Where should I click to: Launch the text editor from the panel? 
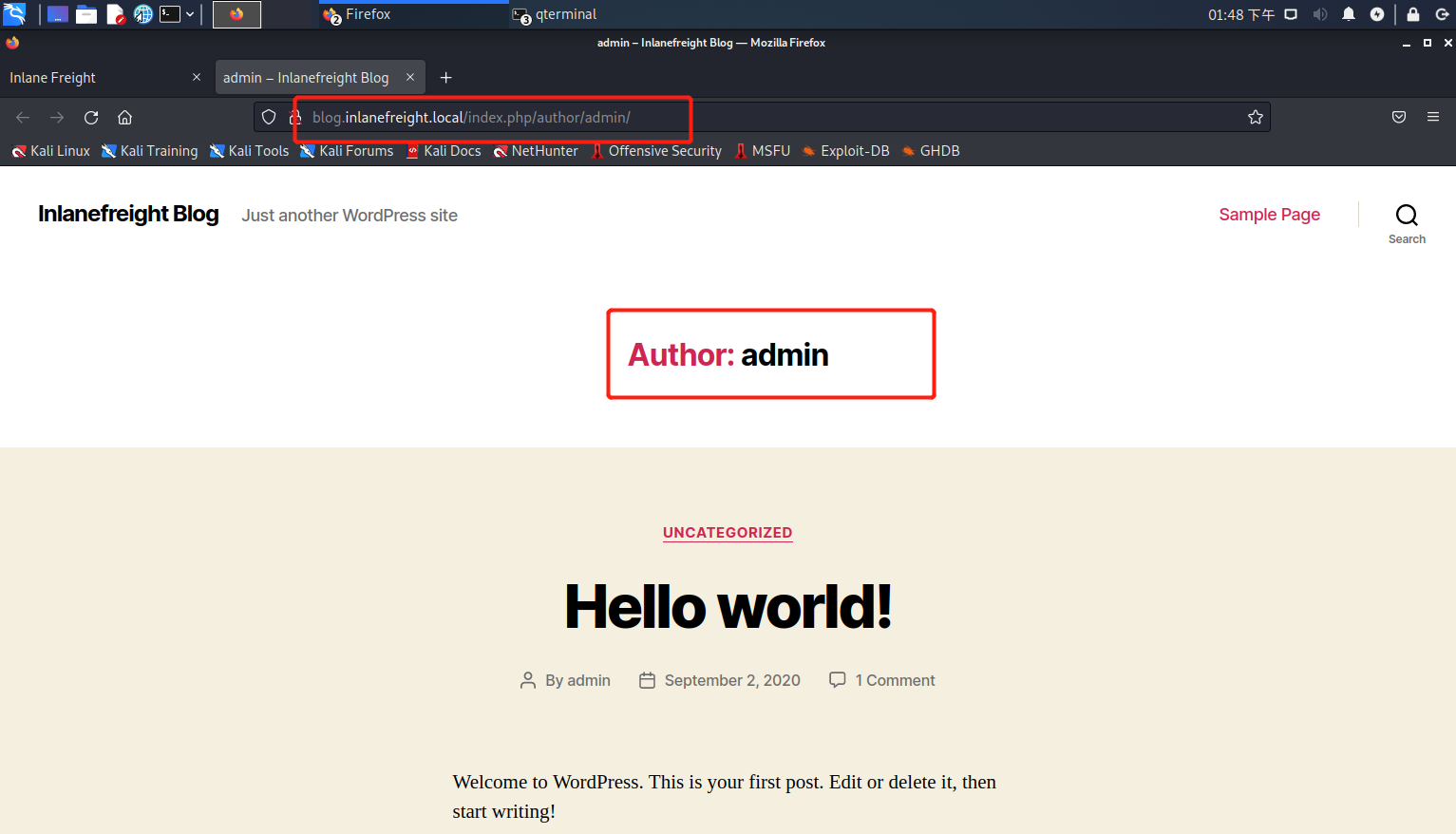[x=116, y=14]
